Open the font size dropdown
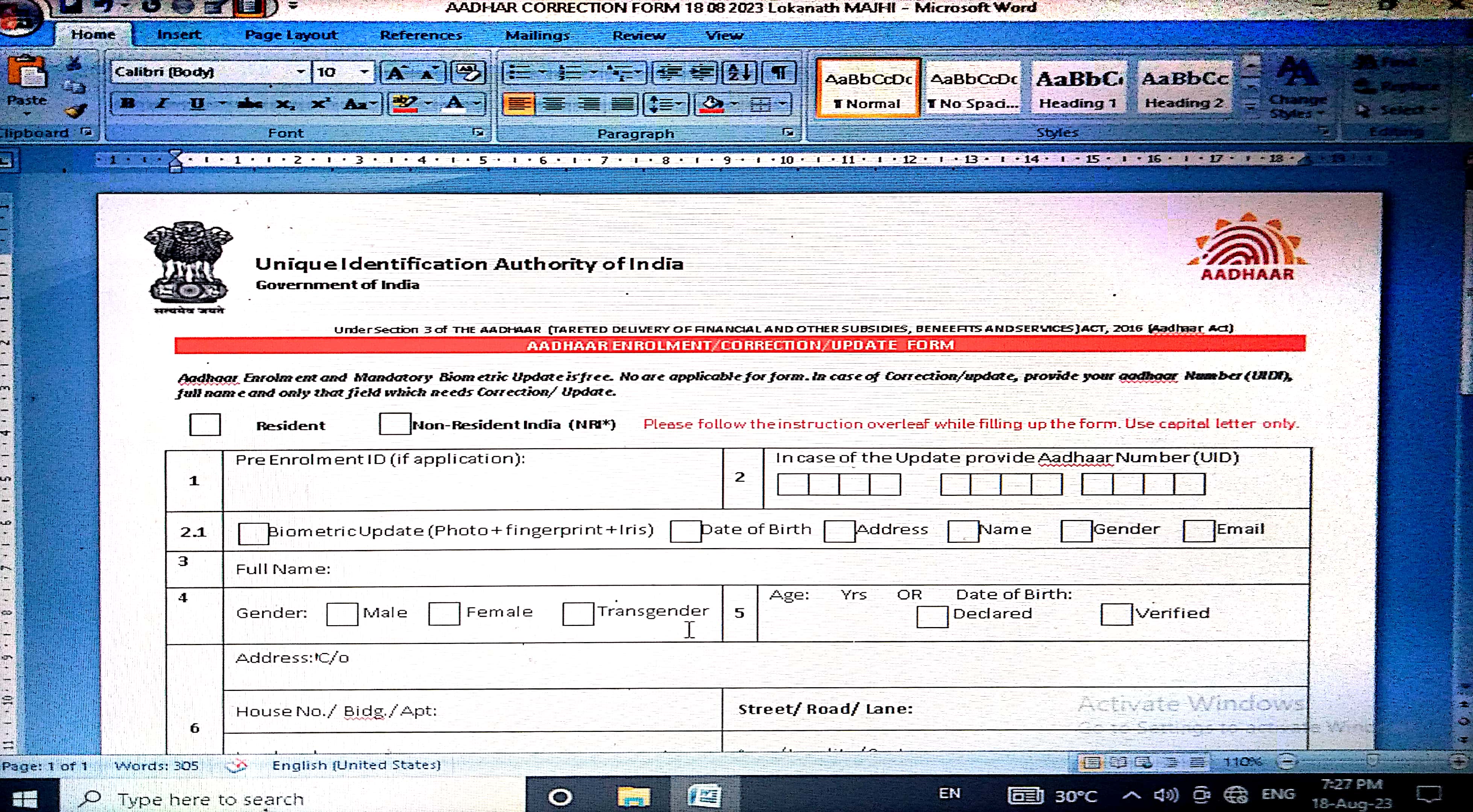This screenshot has height=812, width=1473. 364,72
